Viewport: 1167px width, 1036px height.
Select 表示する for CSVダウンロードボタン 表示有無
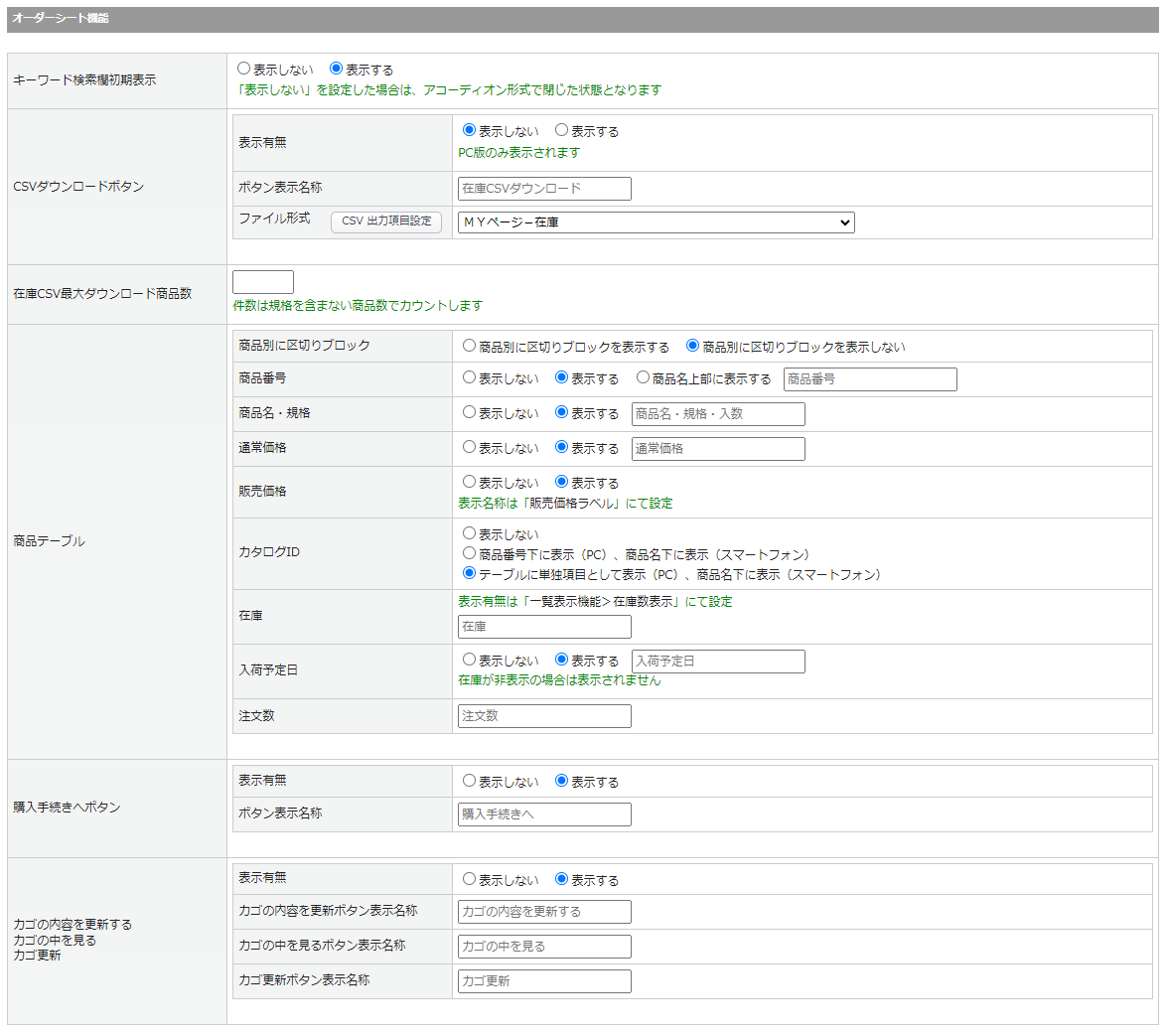point(561,130)
